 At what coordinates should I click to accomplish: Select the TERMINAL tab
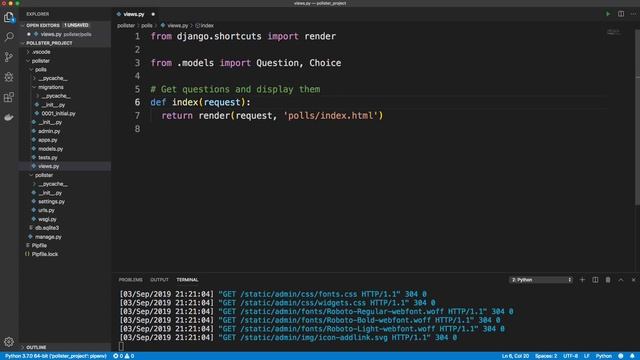(x=187, y=280)
